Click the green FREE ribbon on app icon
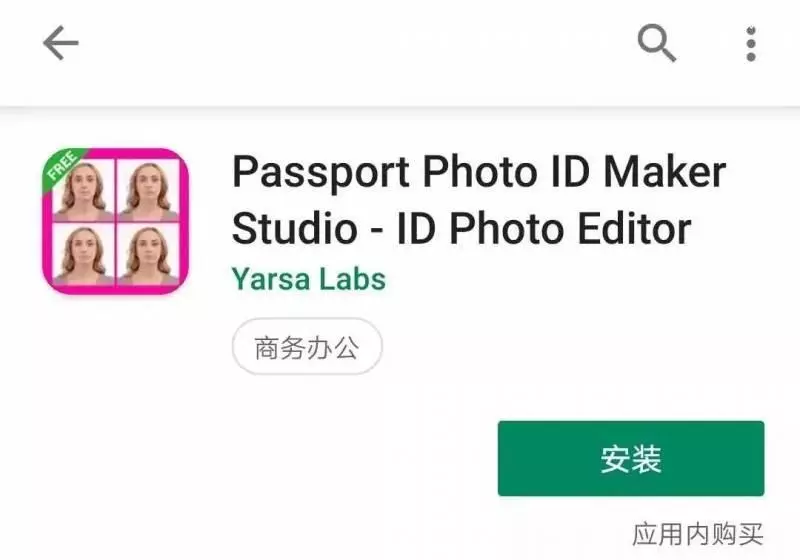 pos(62,166)
